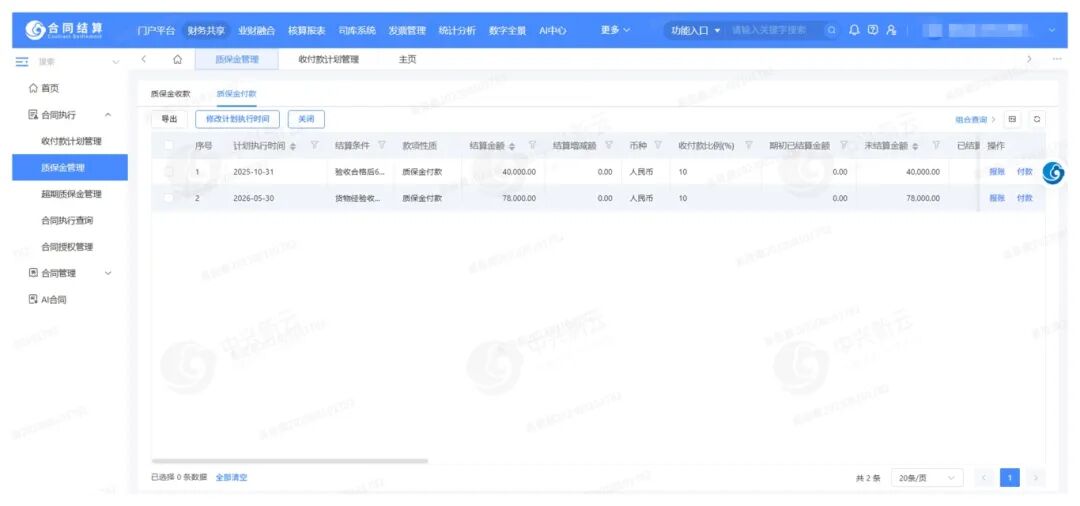Click the refresh table icon

(x=1037, y=119)
